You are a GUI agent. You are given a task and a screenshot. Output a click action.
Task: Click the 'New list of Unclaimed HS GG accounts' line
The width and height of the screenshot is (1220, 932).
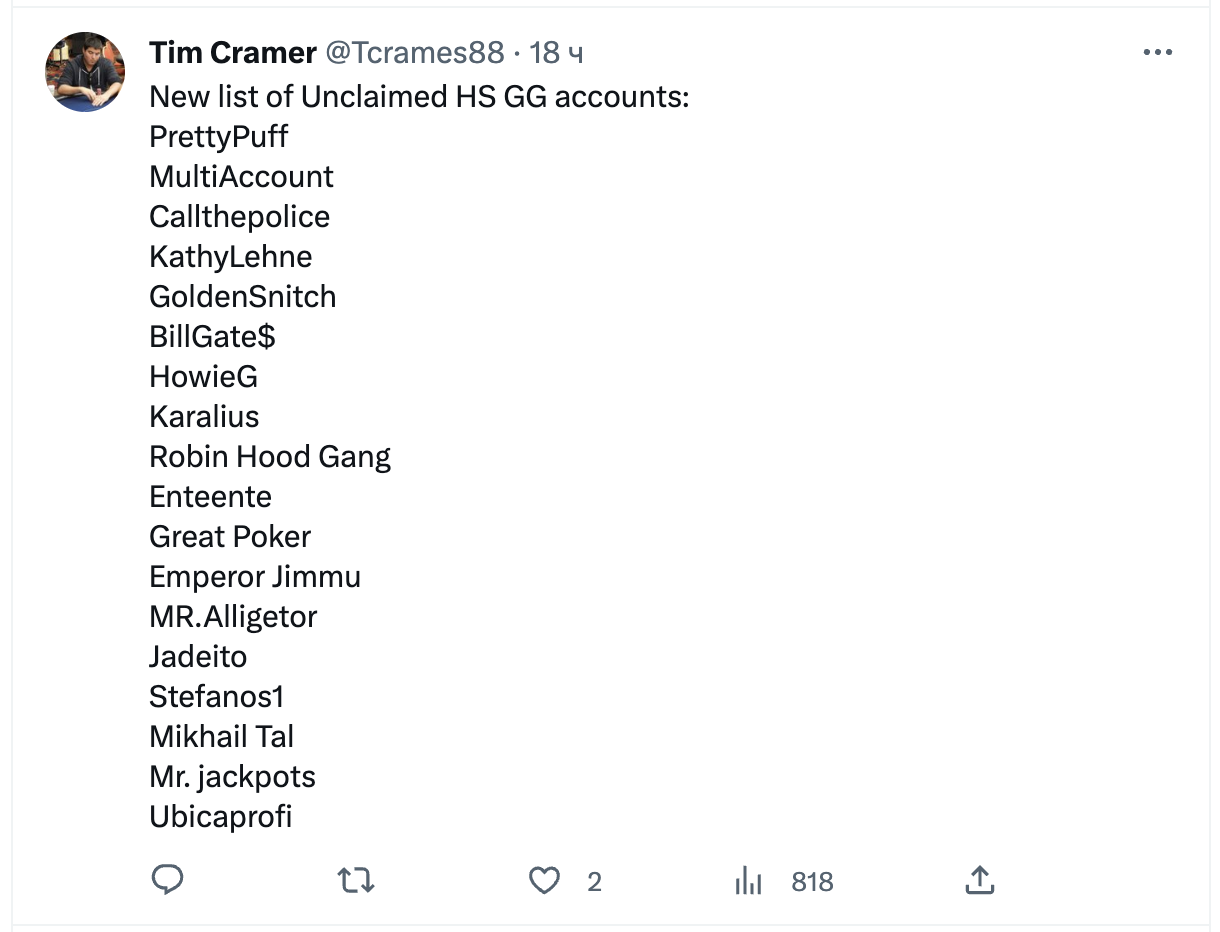[x=419, y=97]
